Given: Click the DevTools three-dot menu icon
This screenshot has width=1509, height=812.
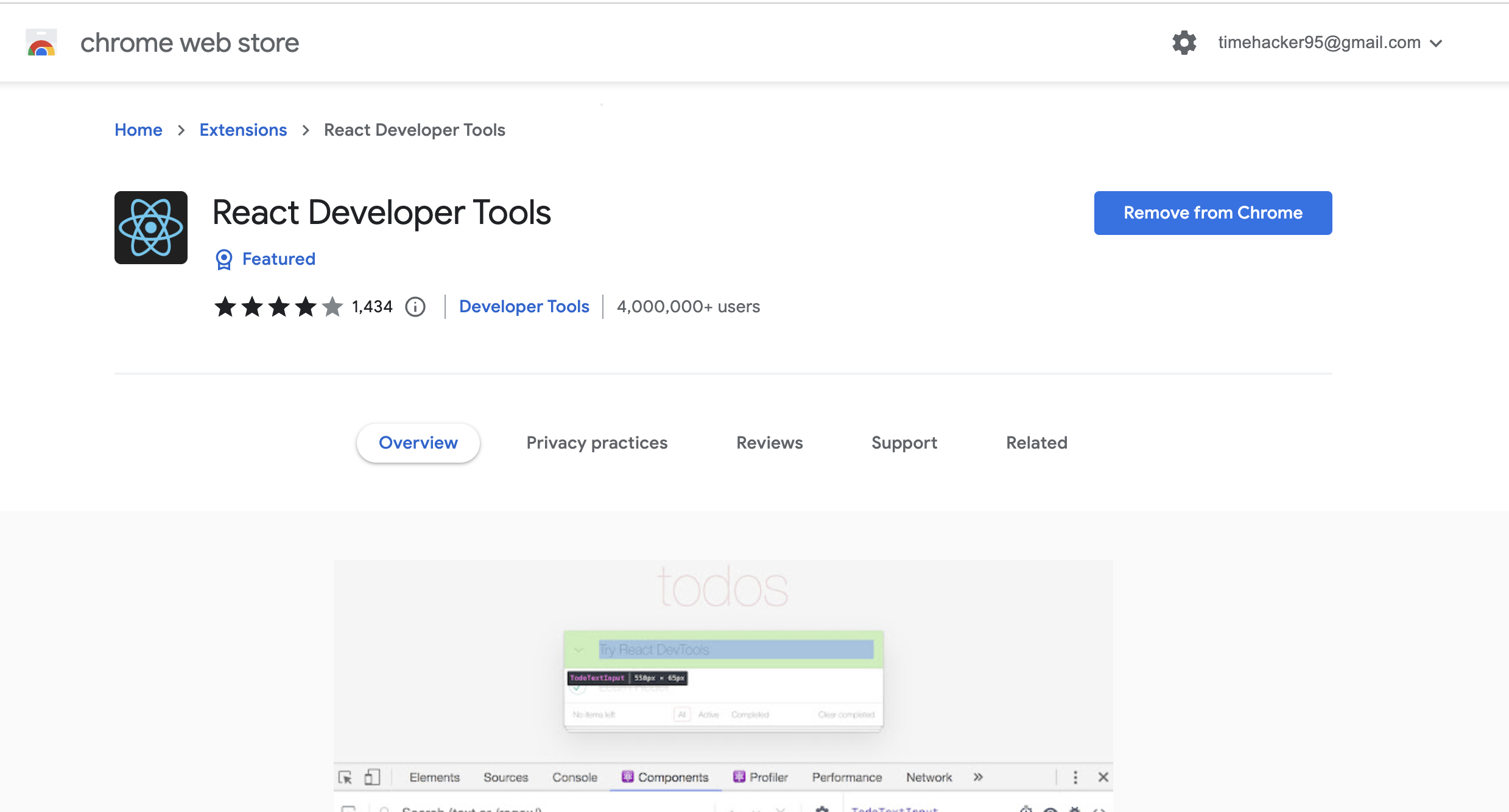Looking at the screenshot, I should 1075,777.
